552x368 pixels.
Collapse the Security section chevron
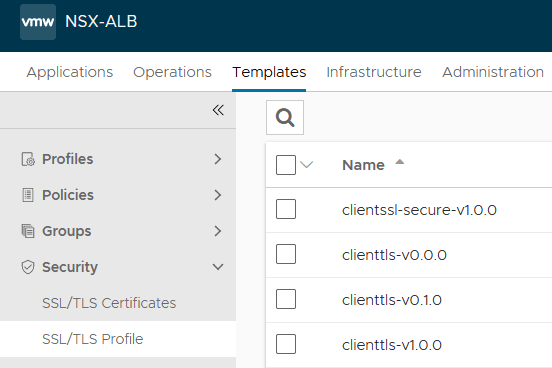click(218, 267)
